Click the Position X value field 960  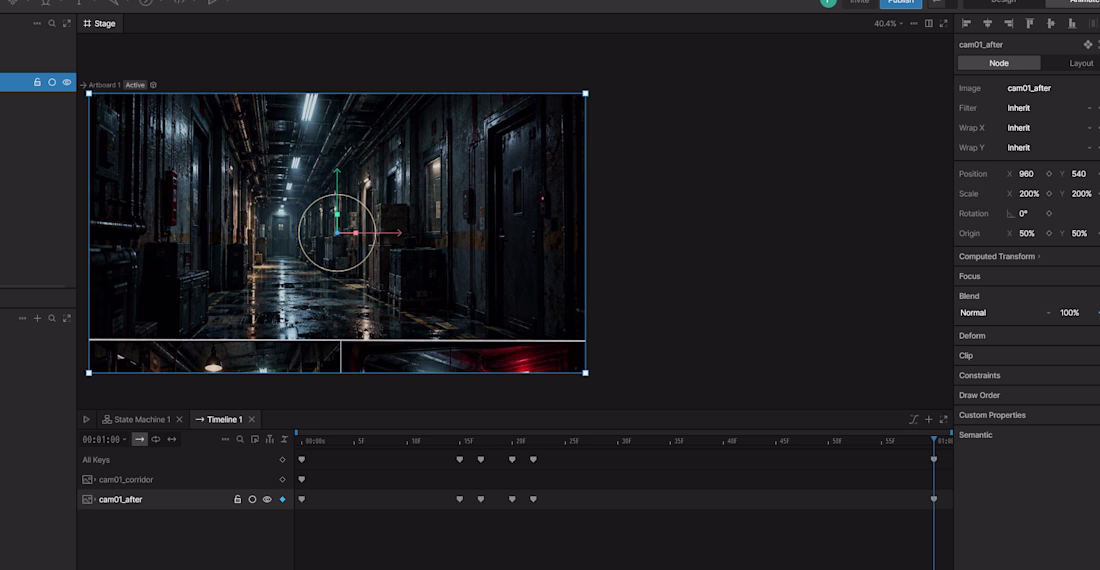pyautogui.click(x=1026, y=174)
